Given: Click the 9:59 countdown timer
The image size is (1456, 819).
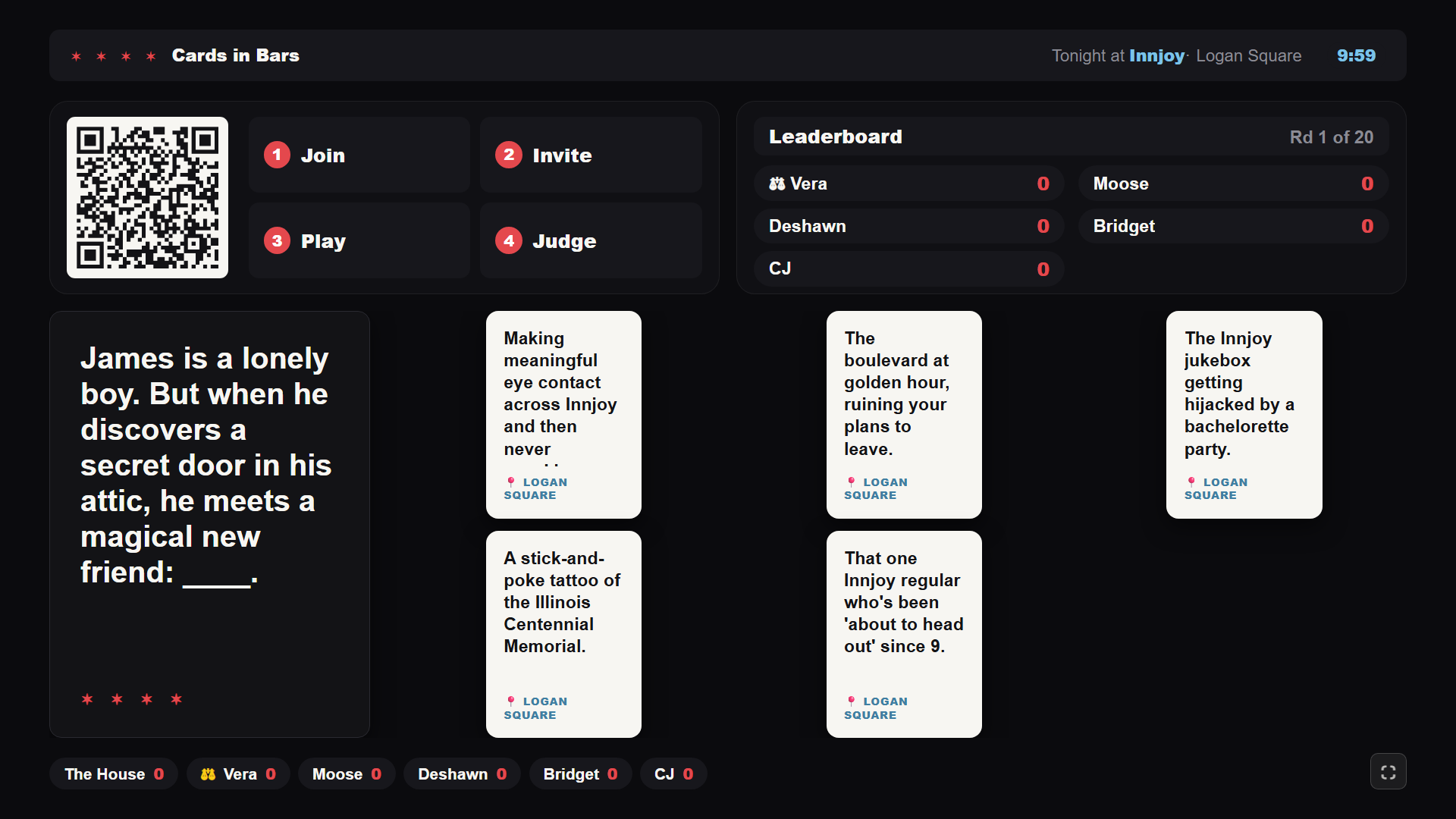Looking at the screenshot, I should [1356, 55].
